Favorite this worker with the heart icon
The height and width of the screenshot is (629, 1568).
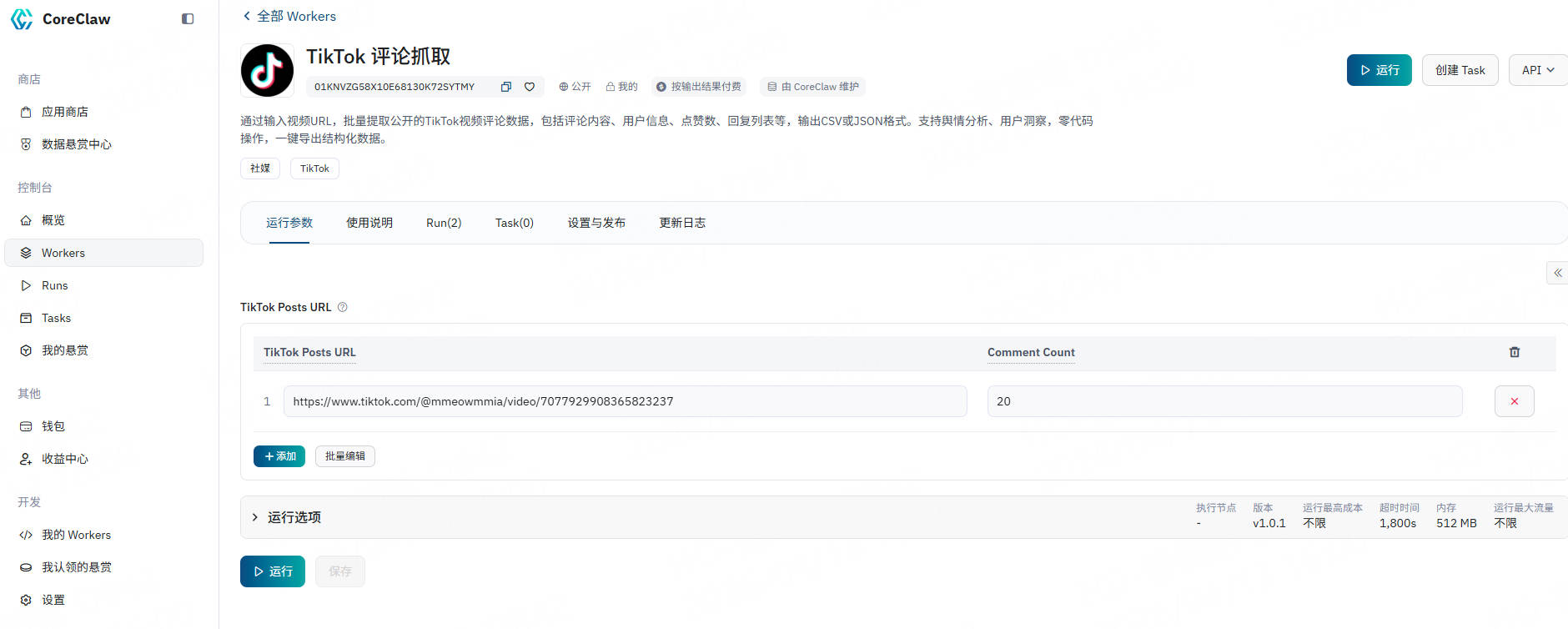(530, 87)
